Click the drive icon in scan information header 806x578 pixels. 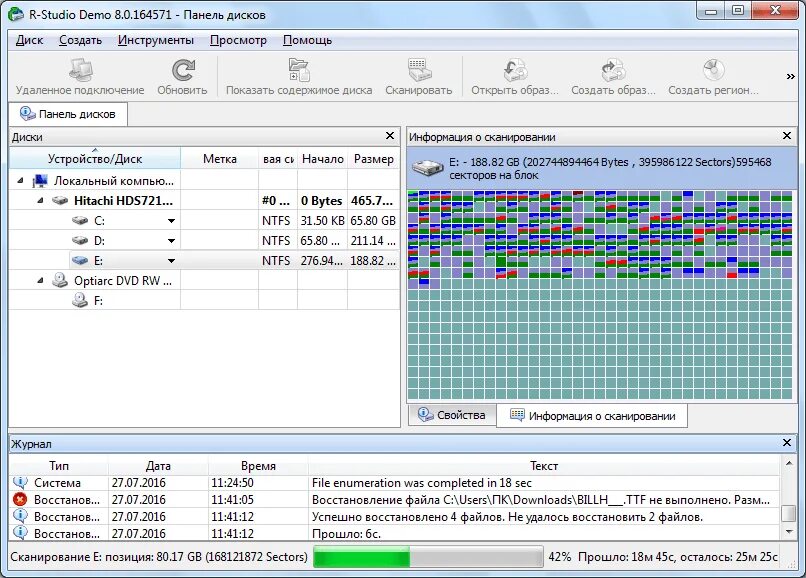tap(427, 168)
